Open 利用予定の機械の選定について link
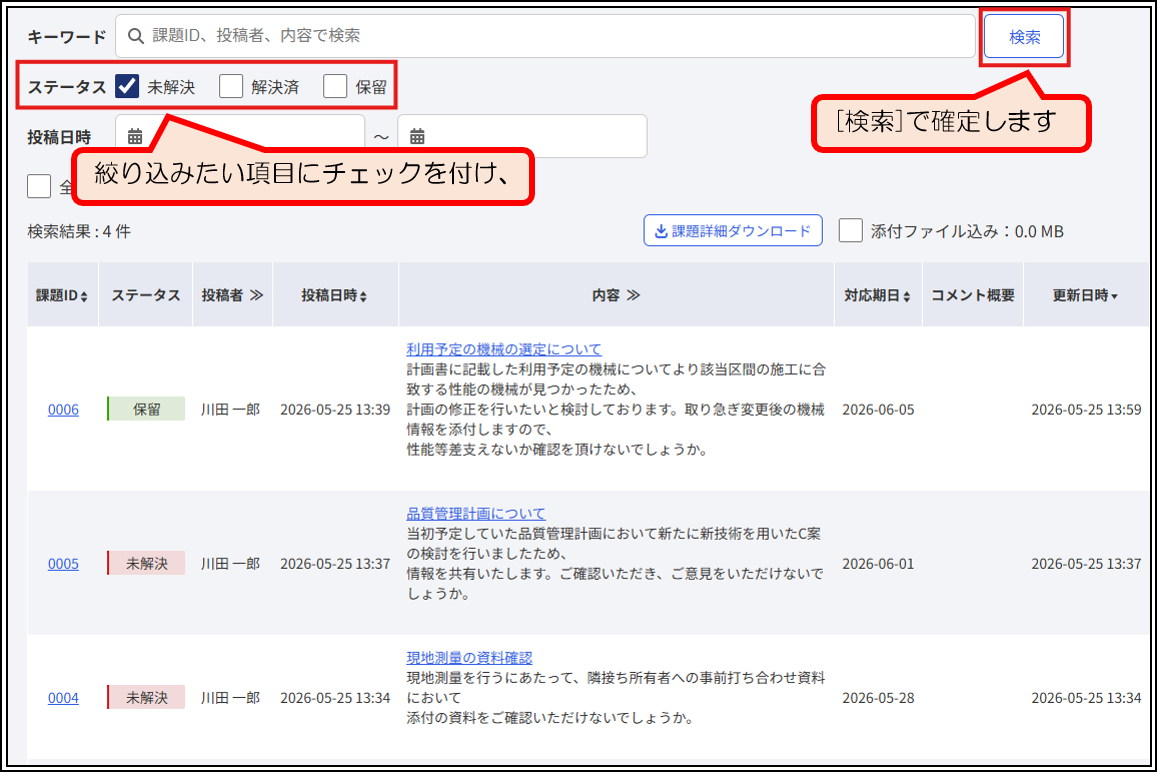 pos(504,349)
